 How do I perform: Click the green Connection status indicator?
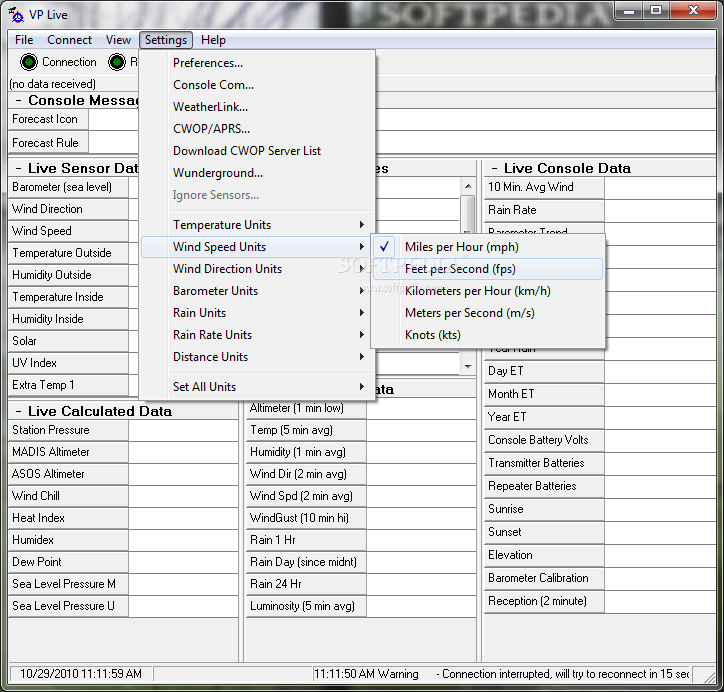(x=29, y=62)
